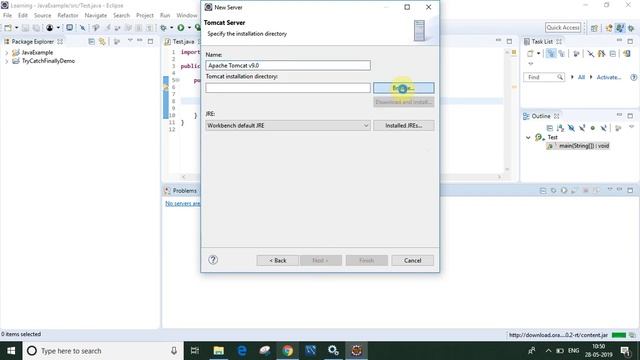
Task: Switch to the Test.java editor tab
Action: 183,41
